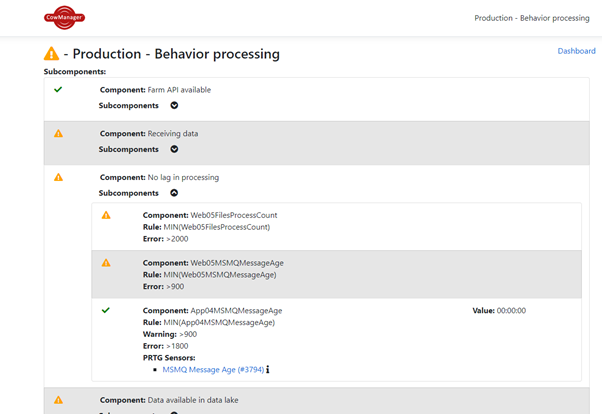Click the green checkmark beside Farm API available

click(x=58, y=90)
